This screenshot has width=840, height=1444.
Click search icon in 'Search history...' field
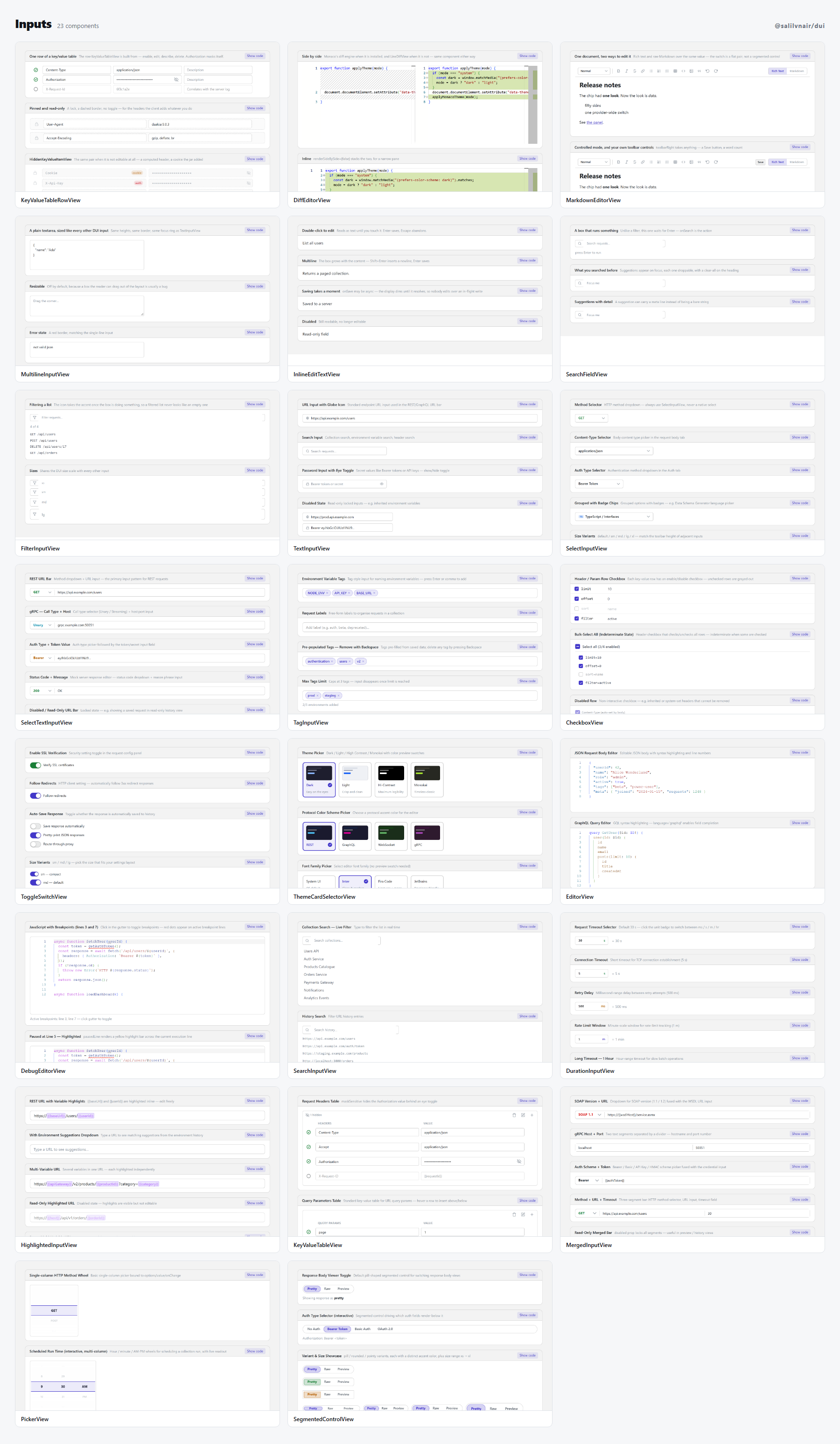click(x=308, y=1030)
